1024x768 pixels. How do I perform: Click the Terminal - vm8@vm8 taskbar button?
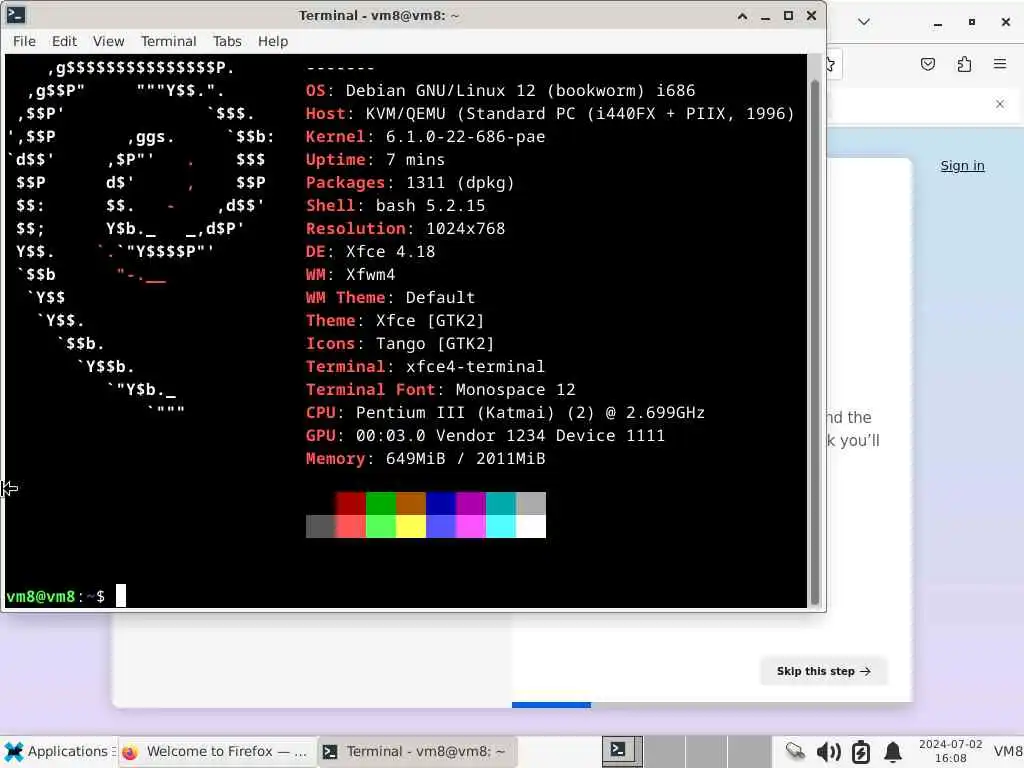(x=418, y=752)
